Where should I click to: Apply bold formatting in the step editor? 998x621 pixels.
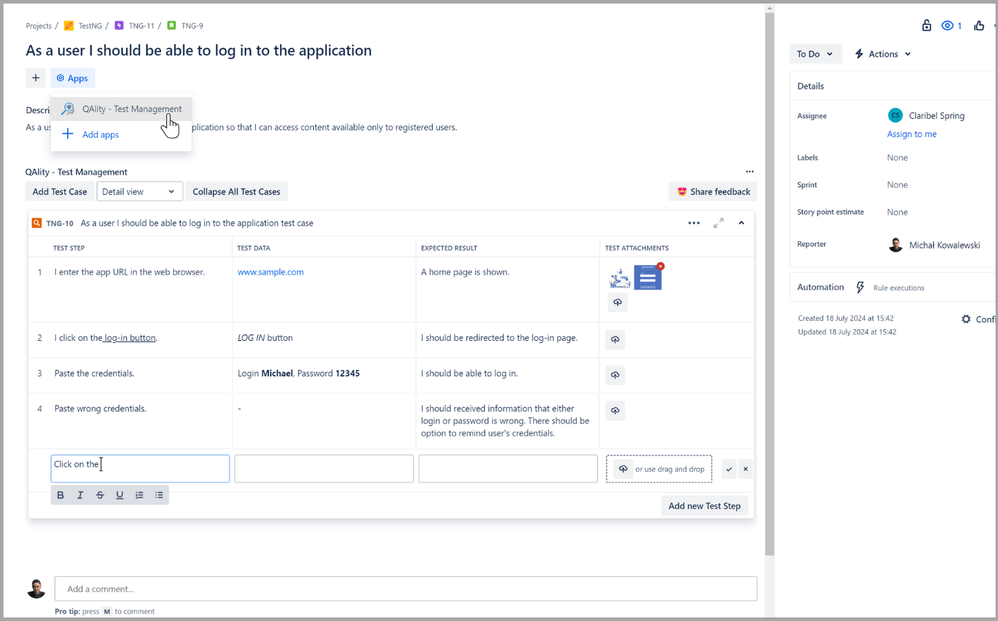point(60,494)
